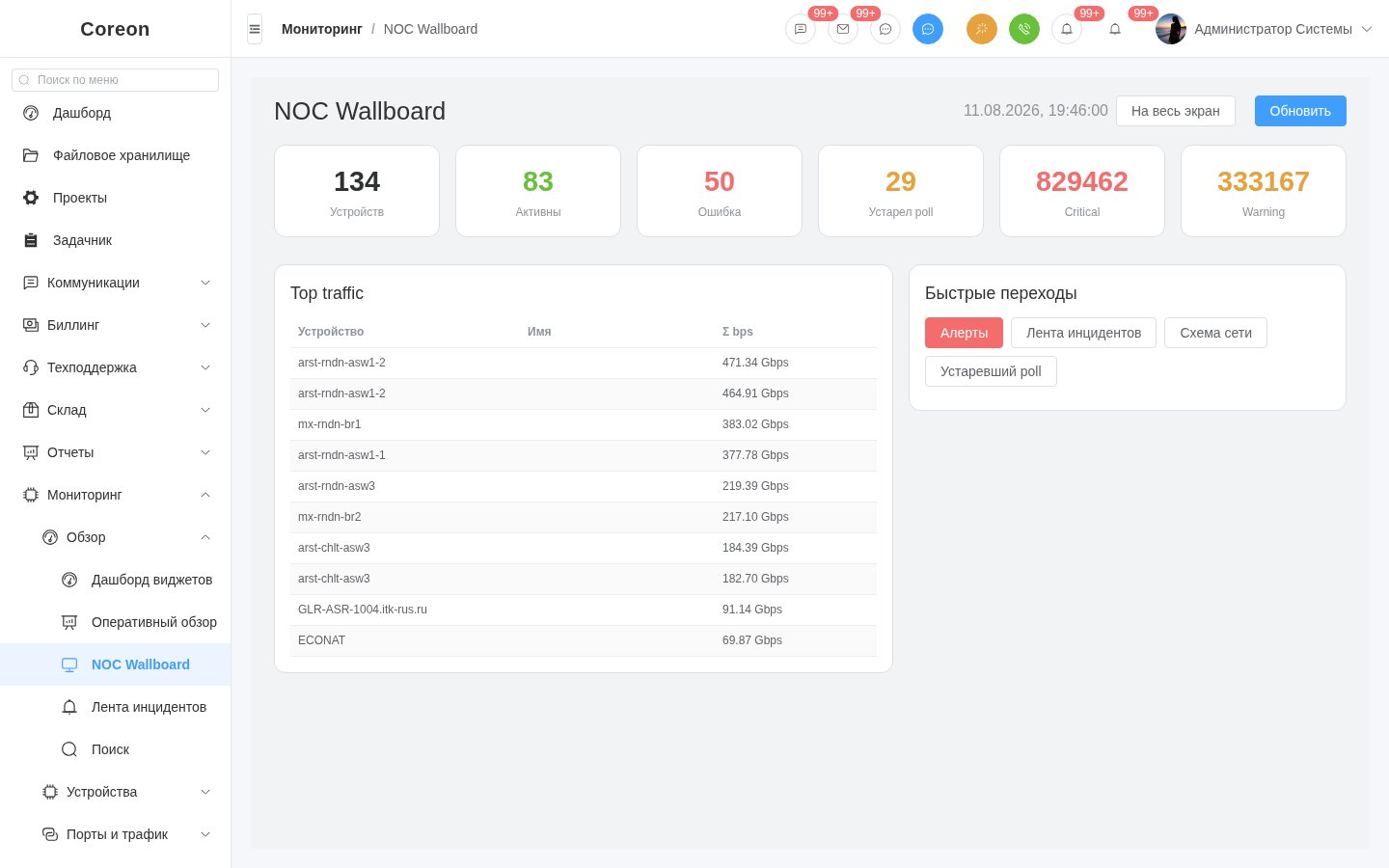Viewport: 1389px width, 868px height.
Task: Expand Порты и трафик submenu
Action: (116, 834)
